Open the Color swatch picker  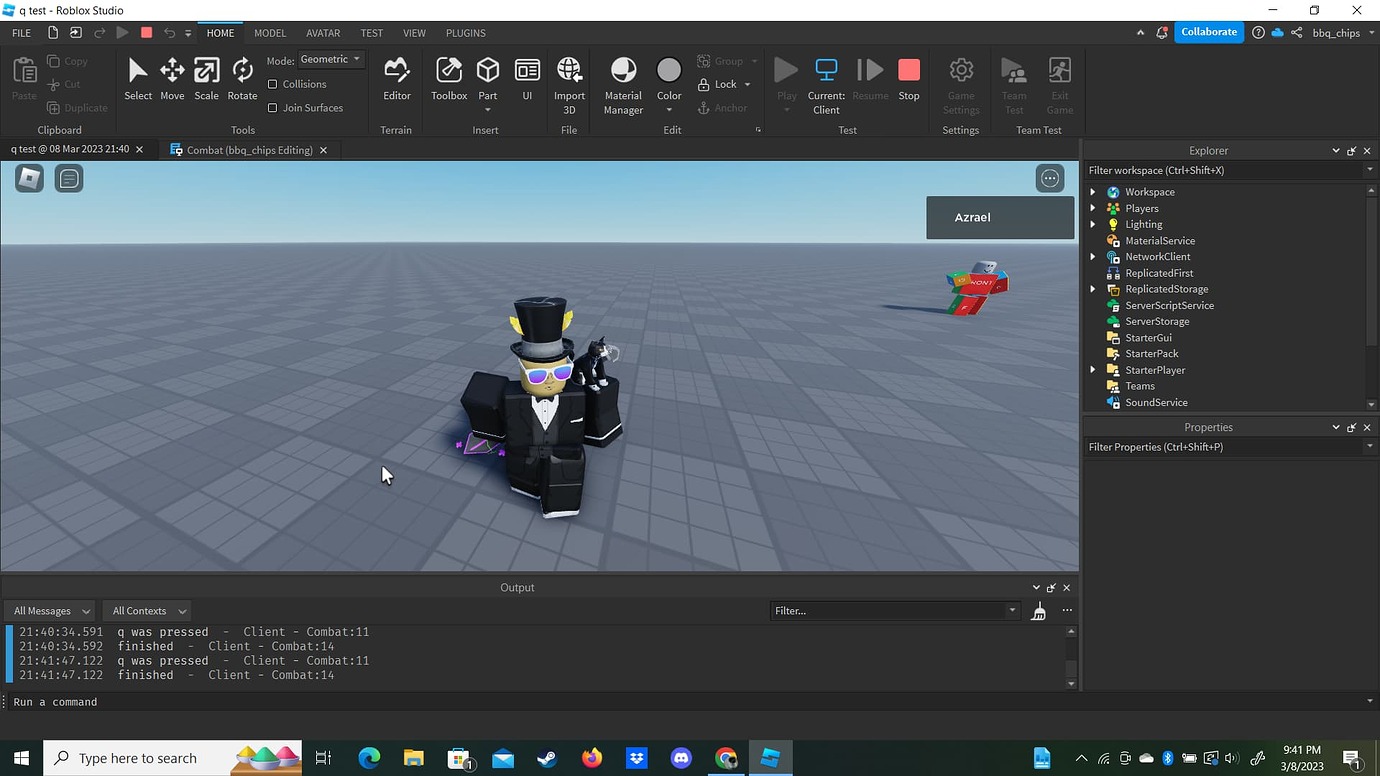click(x=668, y=72)
